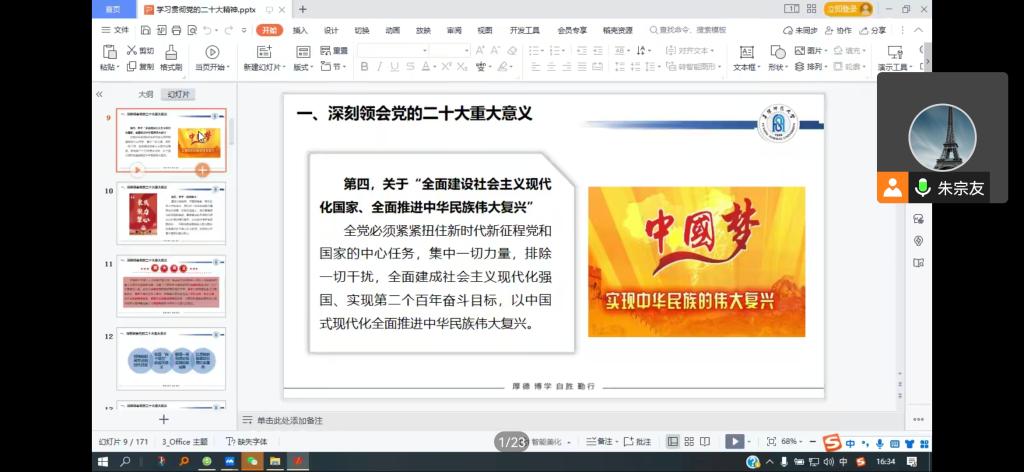Toggle Bold formatting

click(364, 67)
